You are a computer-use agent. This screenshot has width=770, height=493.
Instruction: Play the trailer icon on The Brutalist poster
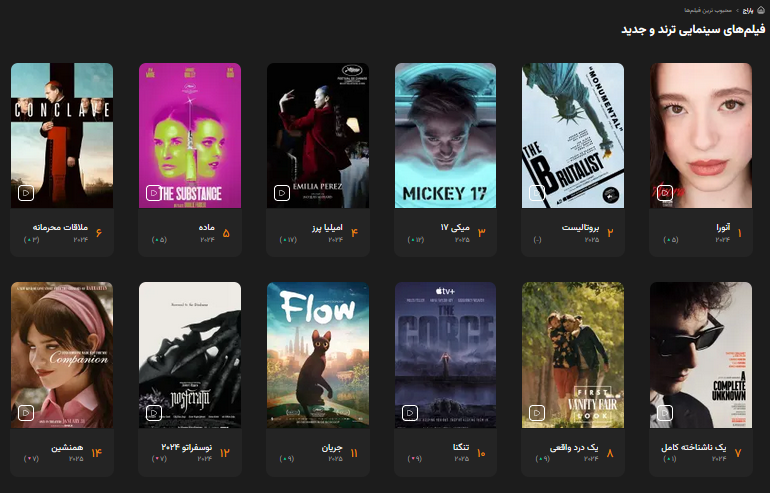pos(537,193)
